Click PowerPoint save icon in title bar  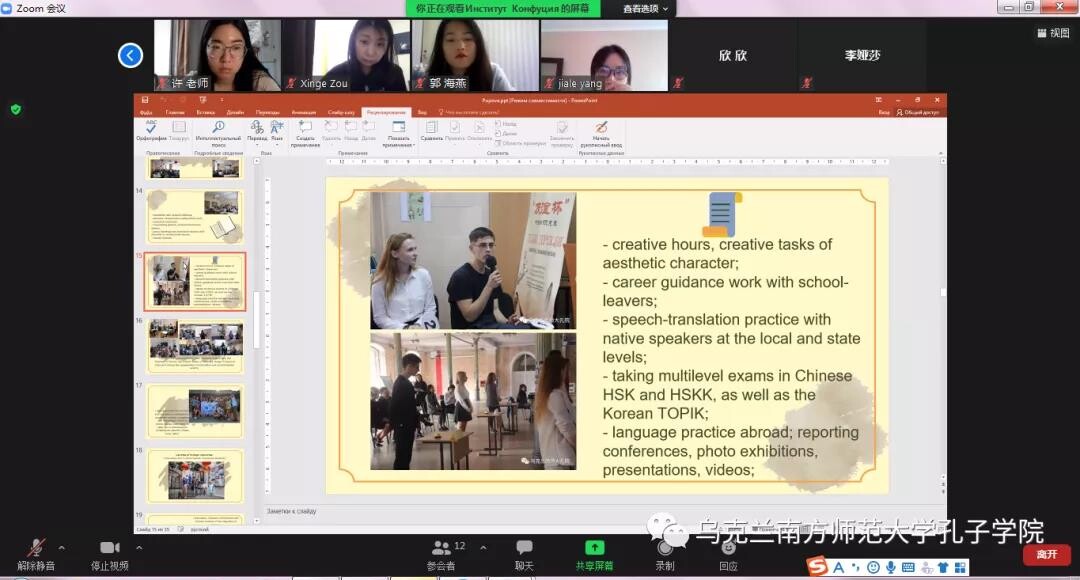[145, 100]
